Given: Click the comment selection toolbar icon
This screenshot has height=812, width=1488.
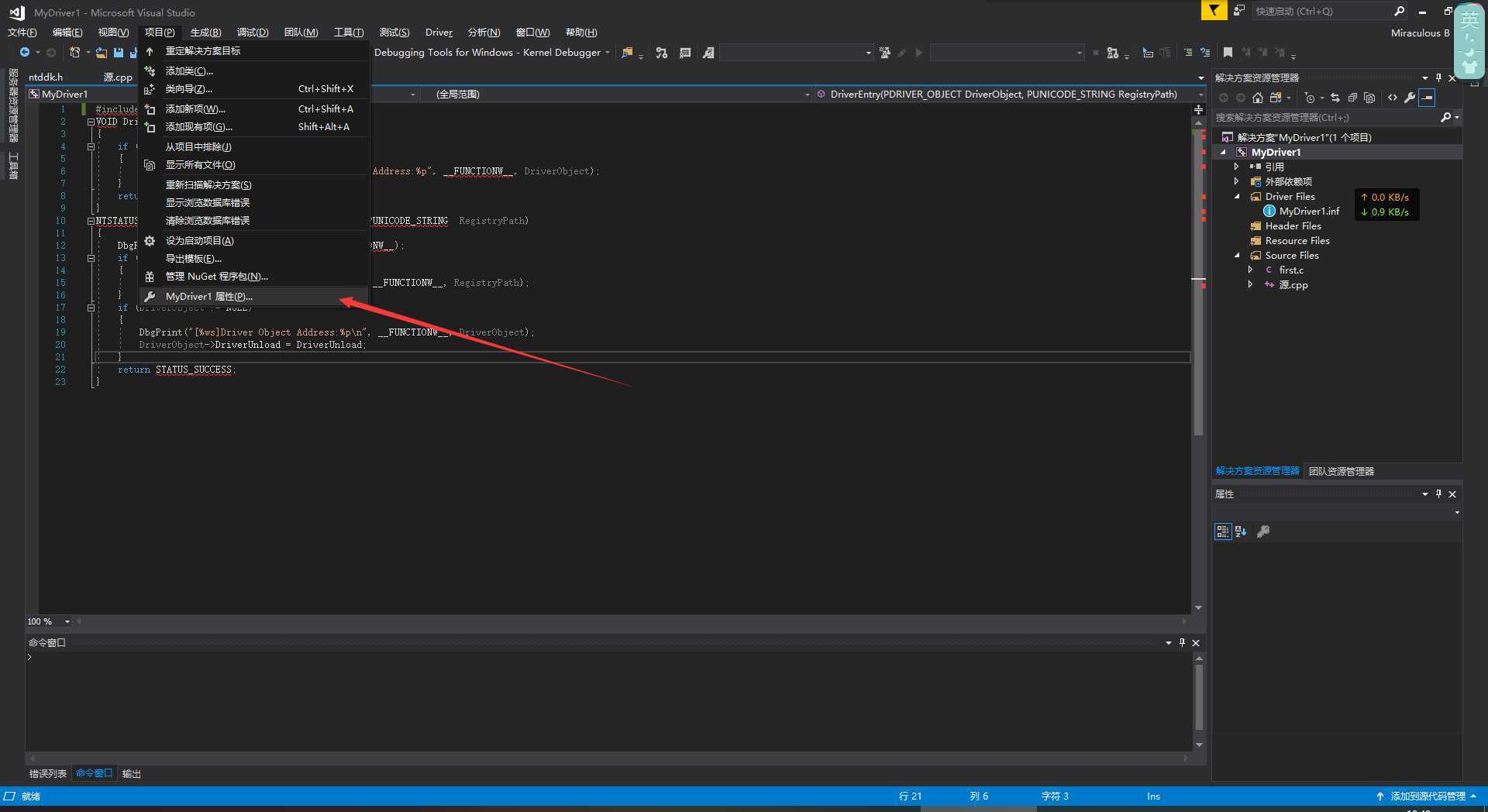Looking at the screenshot, I should coord(1188,53).
